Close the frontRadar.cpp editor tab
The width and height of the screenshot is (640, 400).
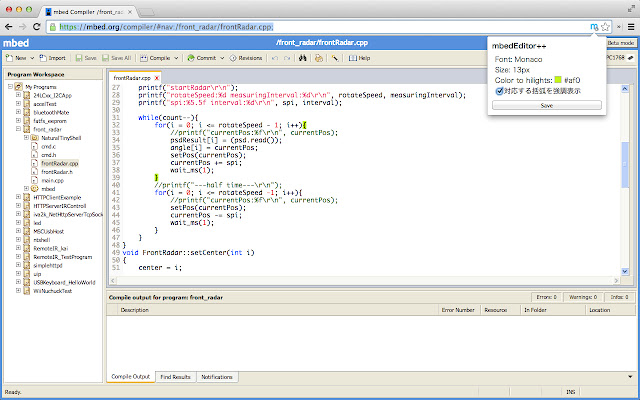pos(157,77)
